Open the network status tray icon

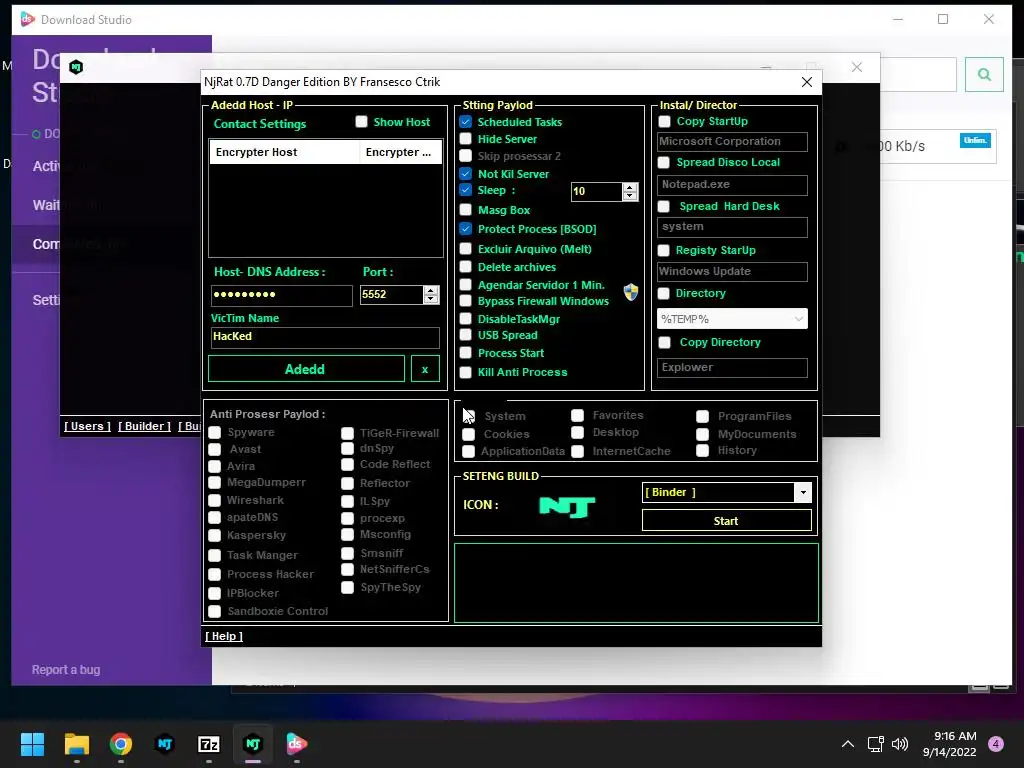pos(875,744)
